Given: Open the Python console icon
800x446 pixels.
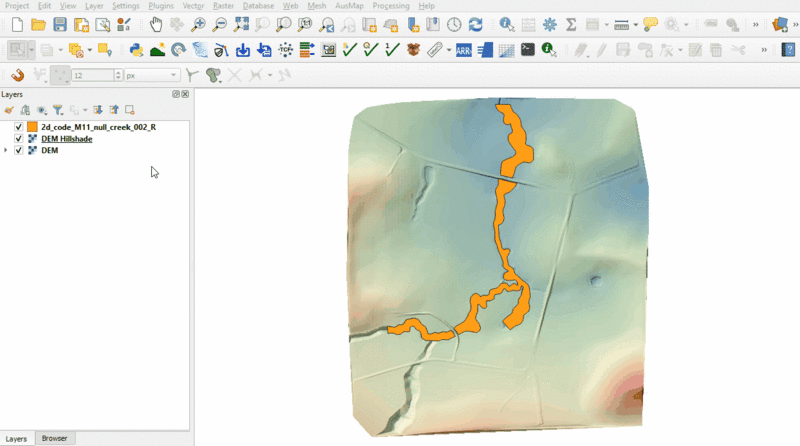Looking at the screenshot, I should [x=136, y=49].
